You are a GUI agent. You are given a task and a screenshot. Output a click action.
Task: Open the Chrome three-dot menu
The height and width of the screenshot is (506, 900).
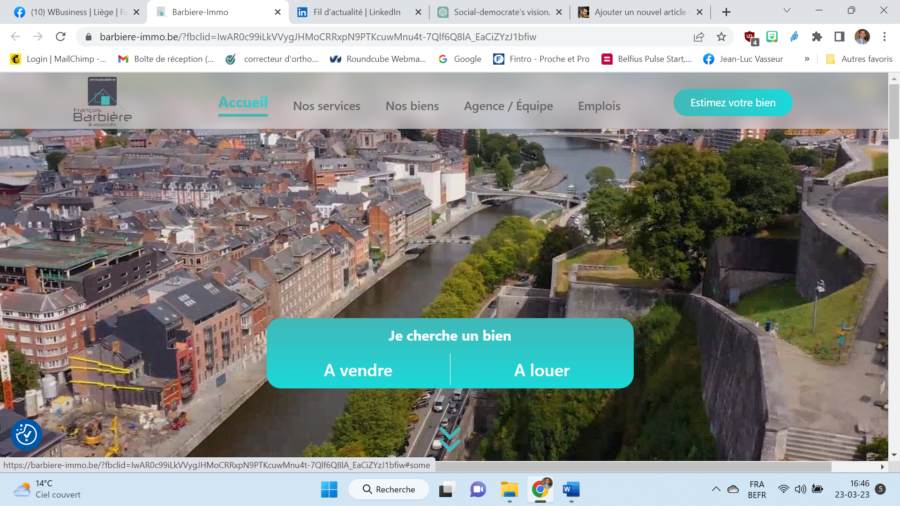[x=885, y=37]
